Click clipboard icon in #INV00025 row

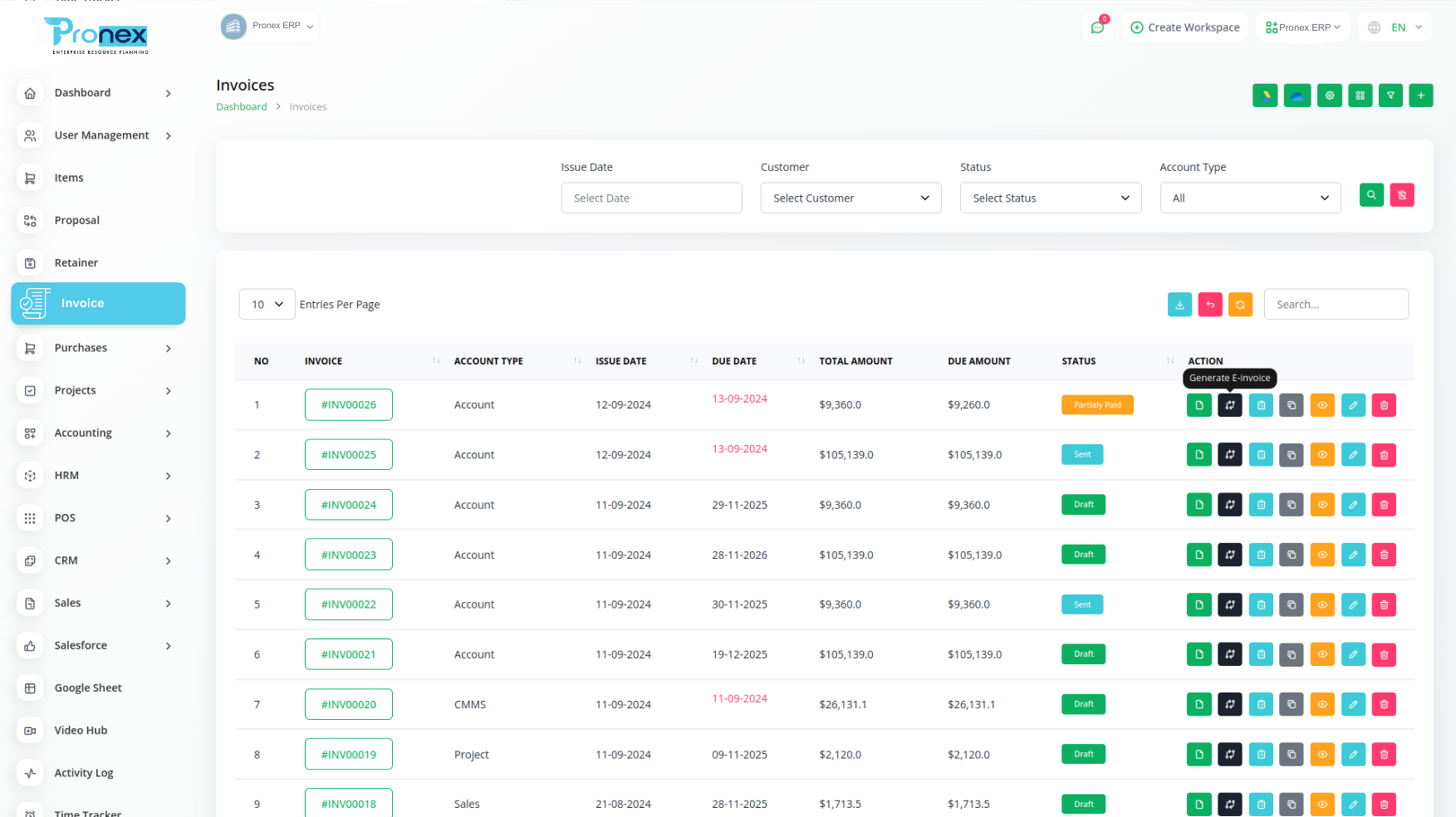click(x=1261, y=455)
